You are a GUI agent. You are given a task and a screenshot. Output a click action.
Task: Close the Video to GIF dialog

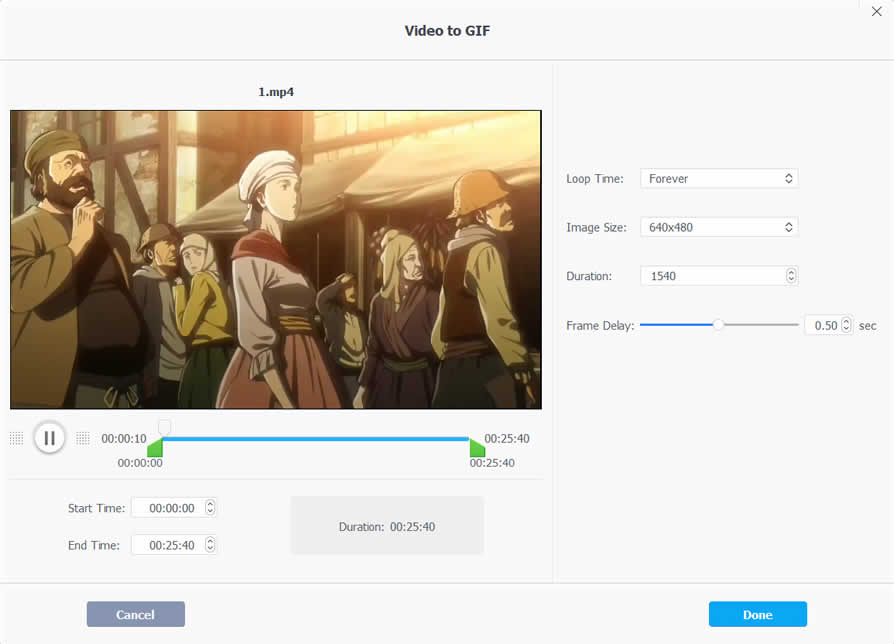coord(877,11)
